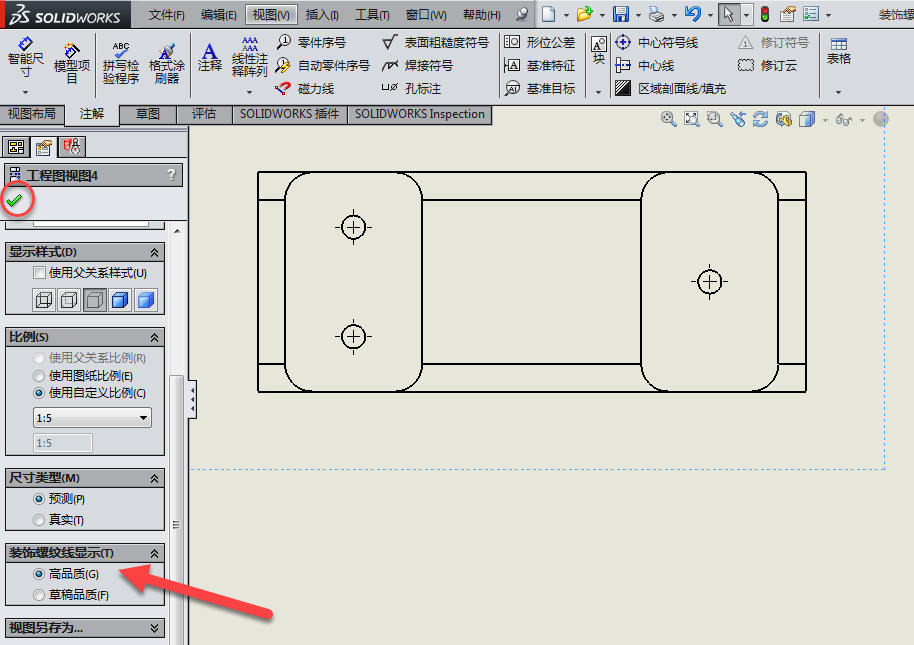Run the Spell Checker tool
Viewport: 914px width, 645px height.
coord(121,63)
